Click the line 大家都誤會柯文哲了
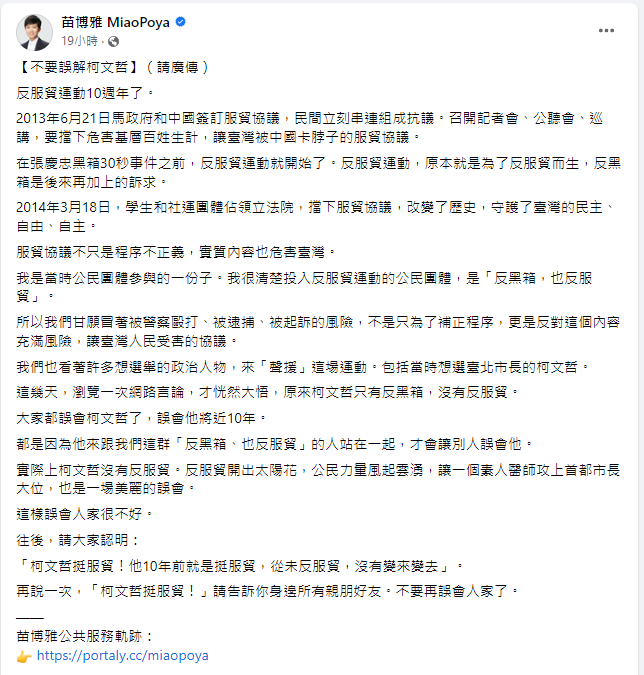 pyautogui.click(x=142, y=418)
